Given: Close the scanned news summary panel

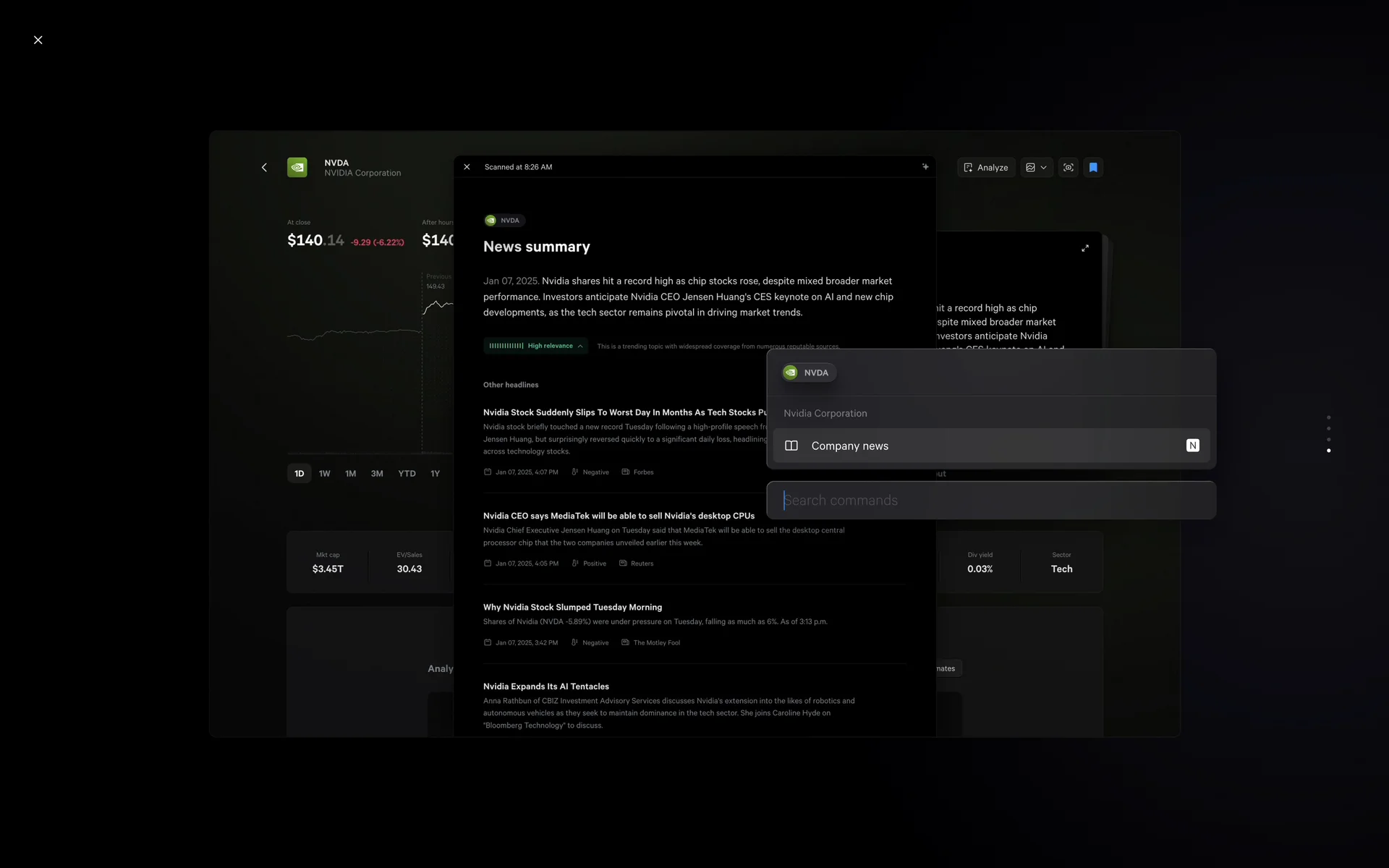Looking at the screenshot, I should (467, 167).
